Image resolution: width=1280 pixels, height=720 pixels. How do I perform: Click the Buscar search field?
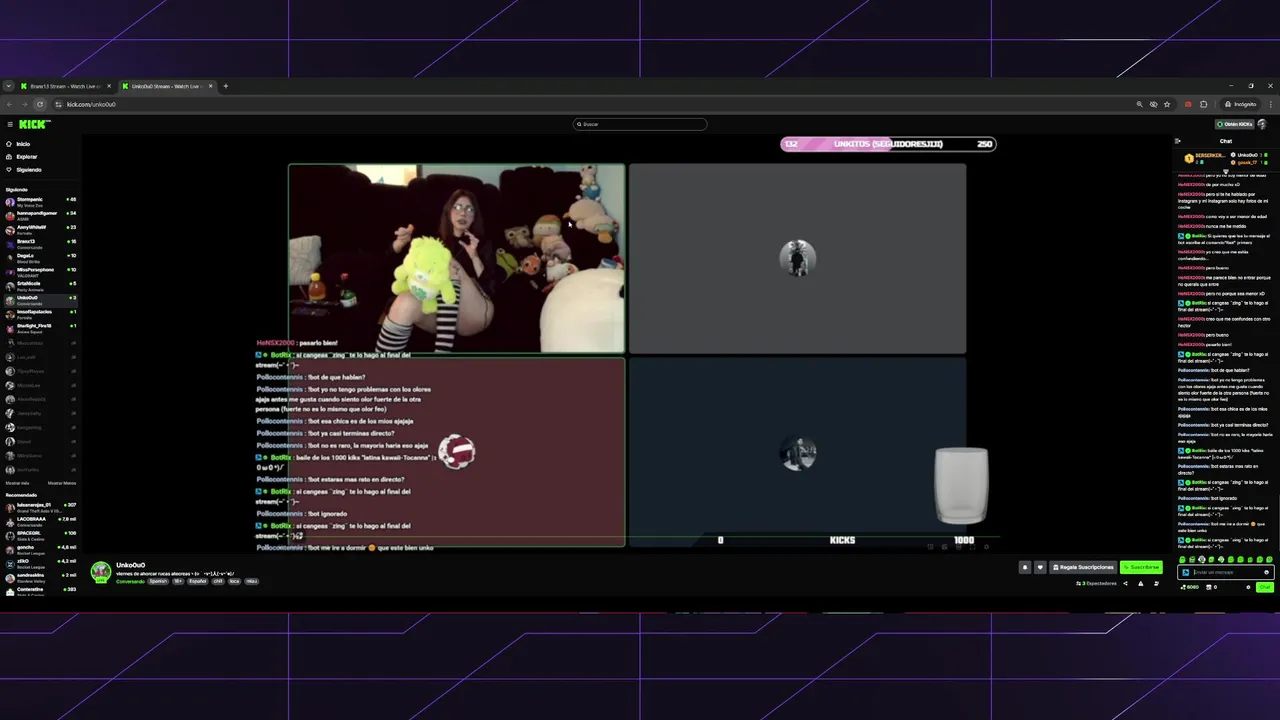point(640,124)
